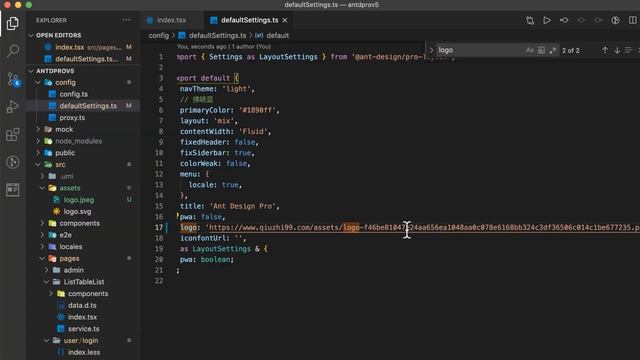Screen dimensions: 640x360
Task: Click Open Changes compare icon in editor toolbar
Action: tap(530, 20)
